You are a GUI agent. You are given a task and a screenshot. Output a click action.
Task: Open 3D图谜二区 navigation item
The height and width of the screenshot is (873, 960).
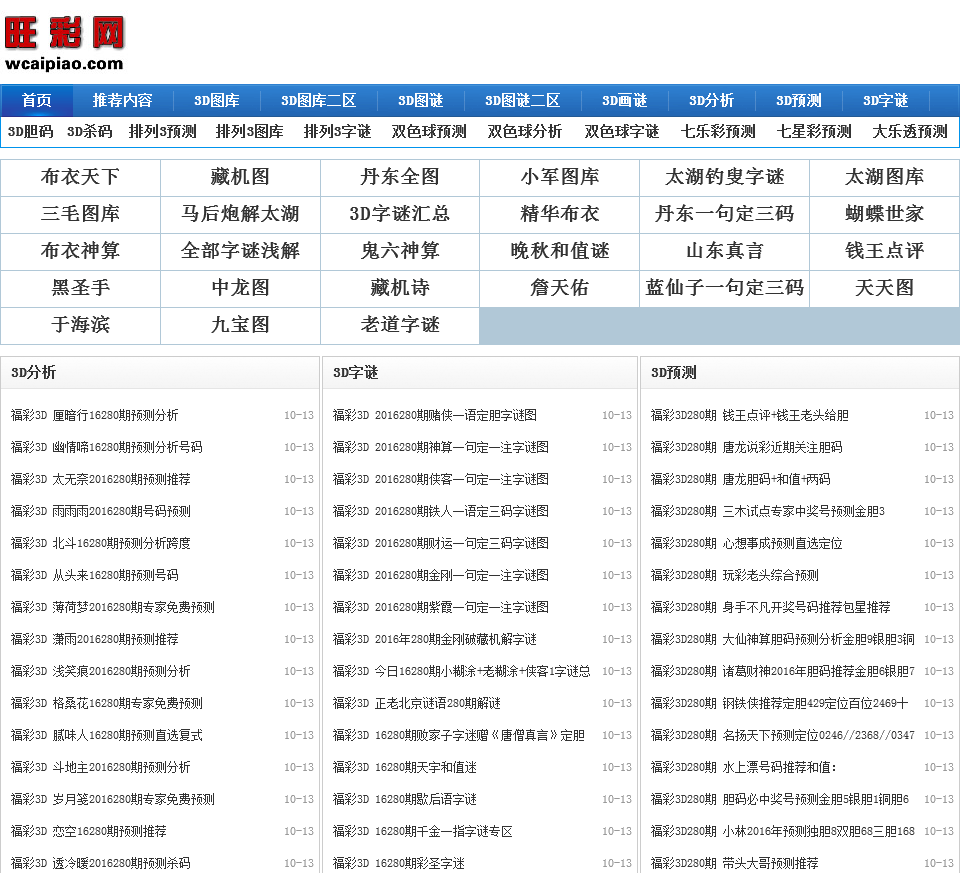click(522, 100)
